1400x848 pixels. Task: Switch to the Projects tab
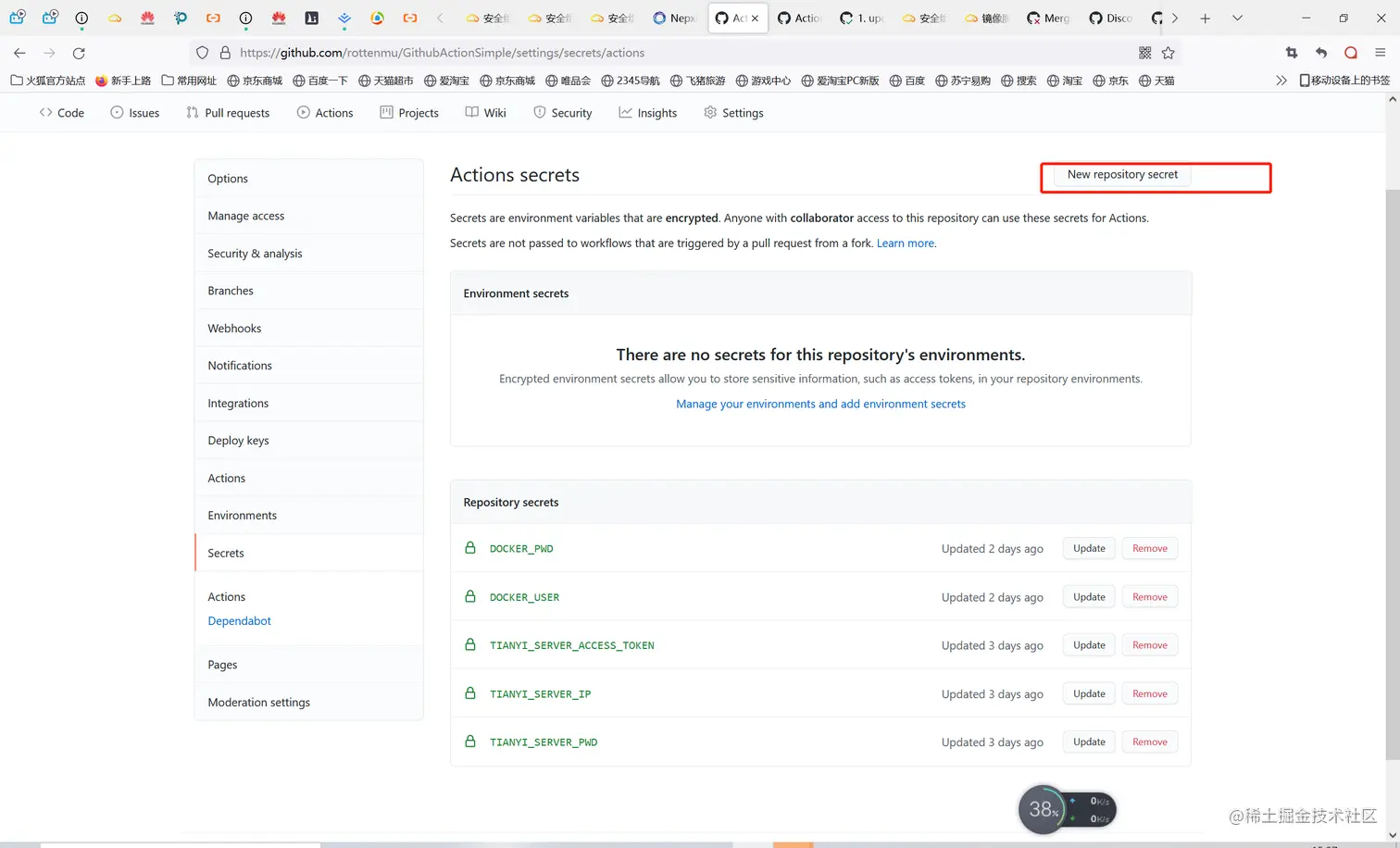click(409, 113)
